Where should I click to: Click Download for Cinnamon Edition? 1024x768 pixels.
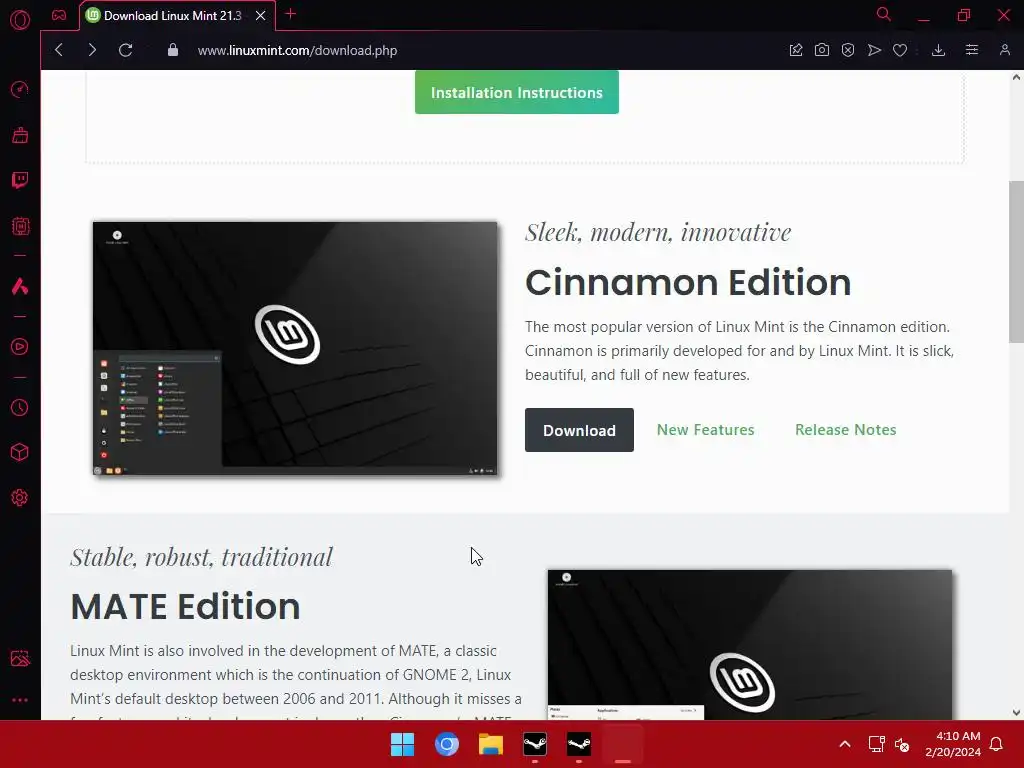[579, 430]
